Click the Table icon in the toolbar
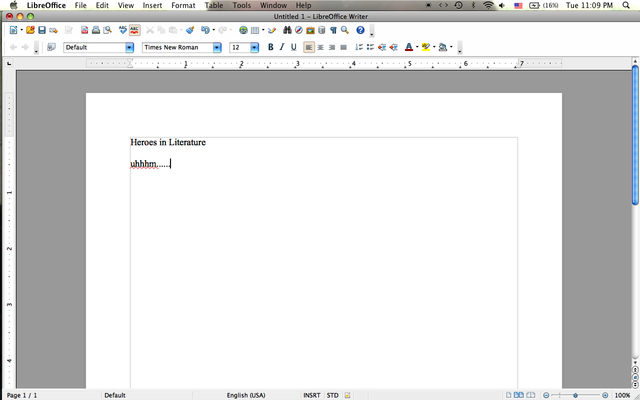 (x=255, y=30)
